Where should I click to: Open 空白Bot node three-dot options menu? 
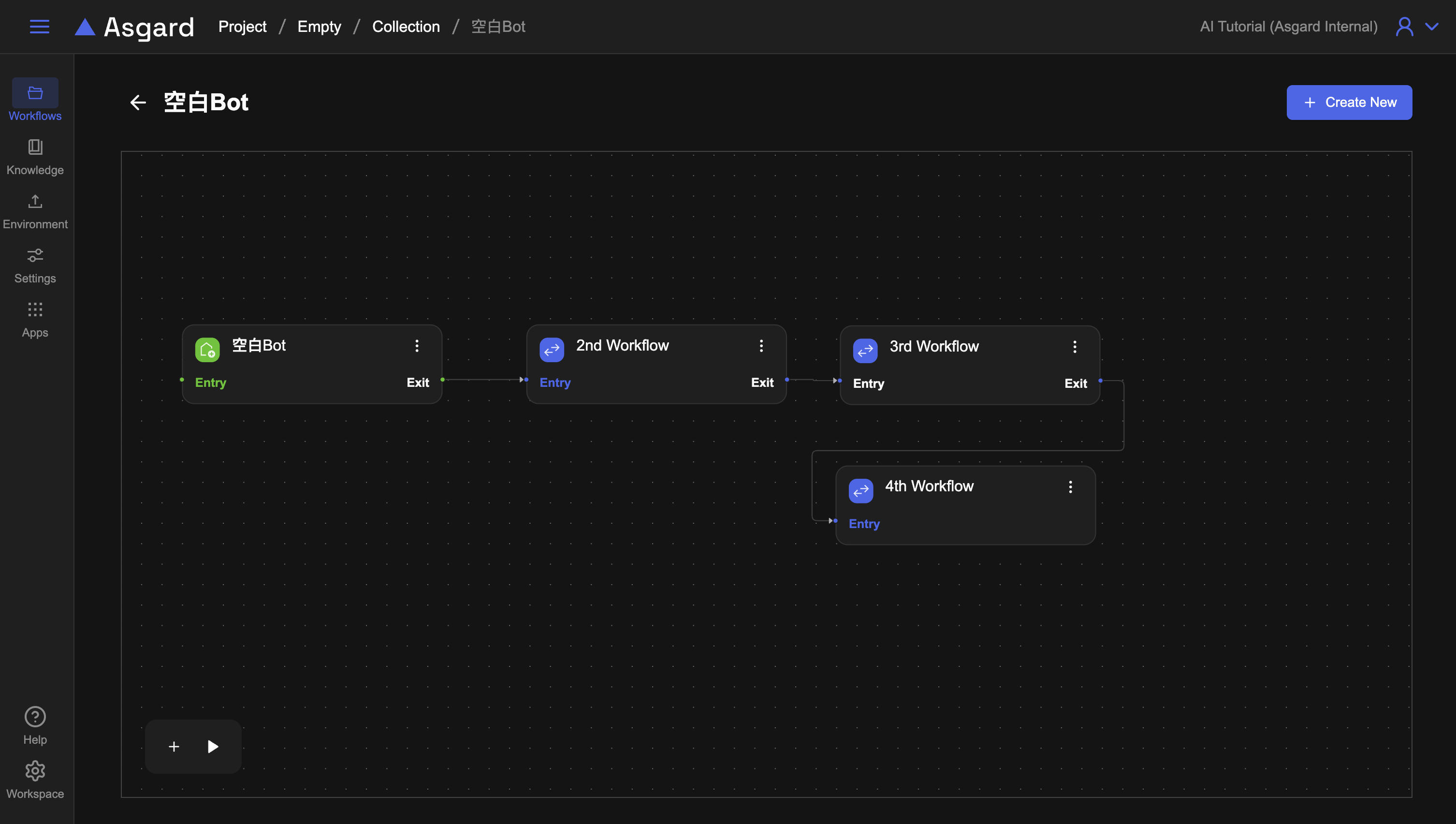[417, 345]
